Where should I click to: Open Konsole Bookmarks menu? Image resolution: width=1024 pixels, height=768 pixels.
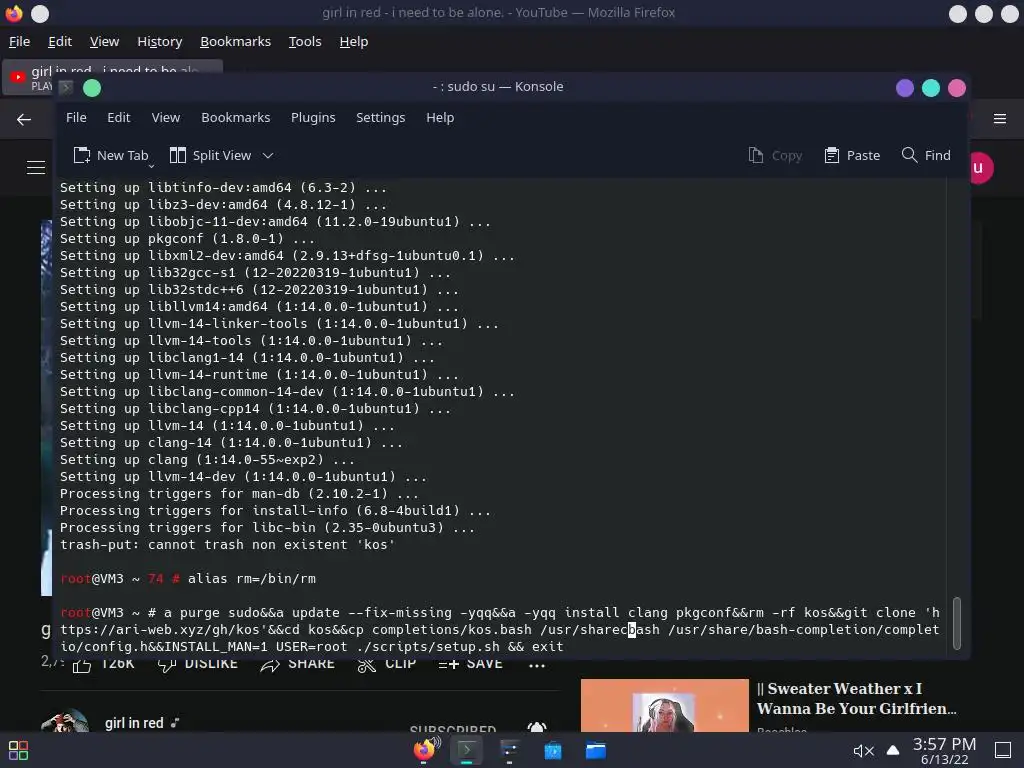point(235,118)
